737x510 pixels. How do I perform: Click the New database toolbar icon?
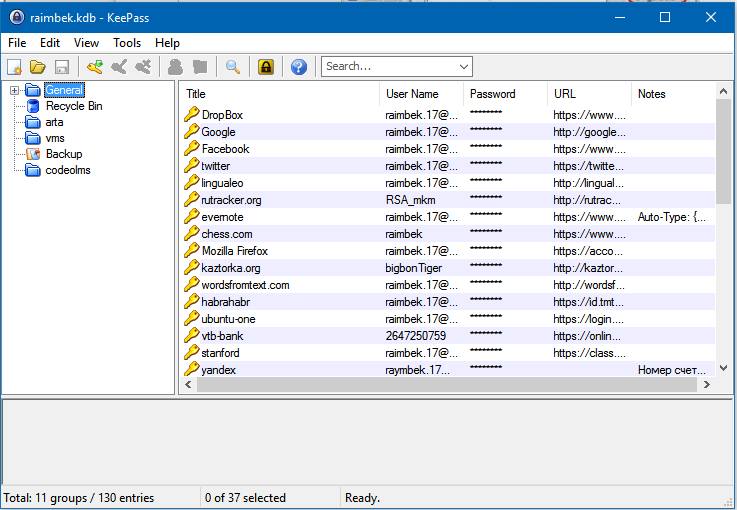pyautogui.click(x=15, y=67)
